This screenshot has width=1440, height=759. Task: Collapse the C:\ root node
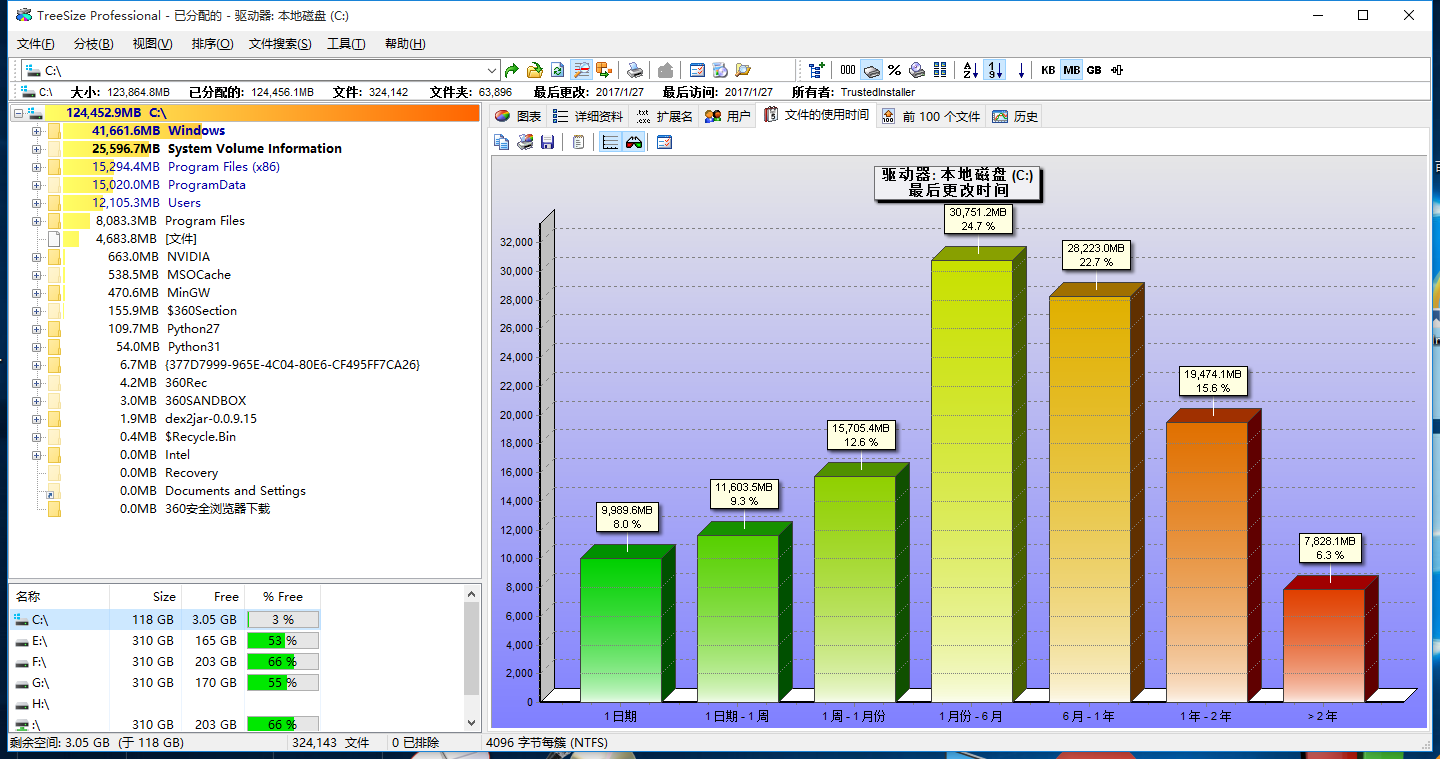point(19,113)
